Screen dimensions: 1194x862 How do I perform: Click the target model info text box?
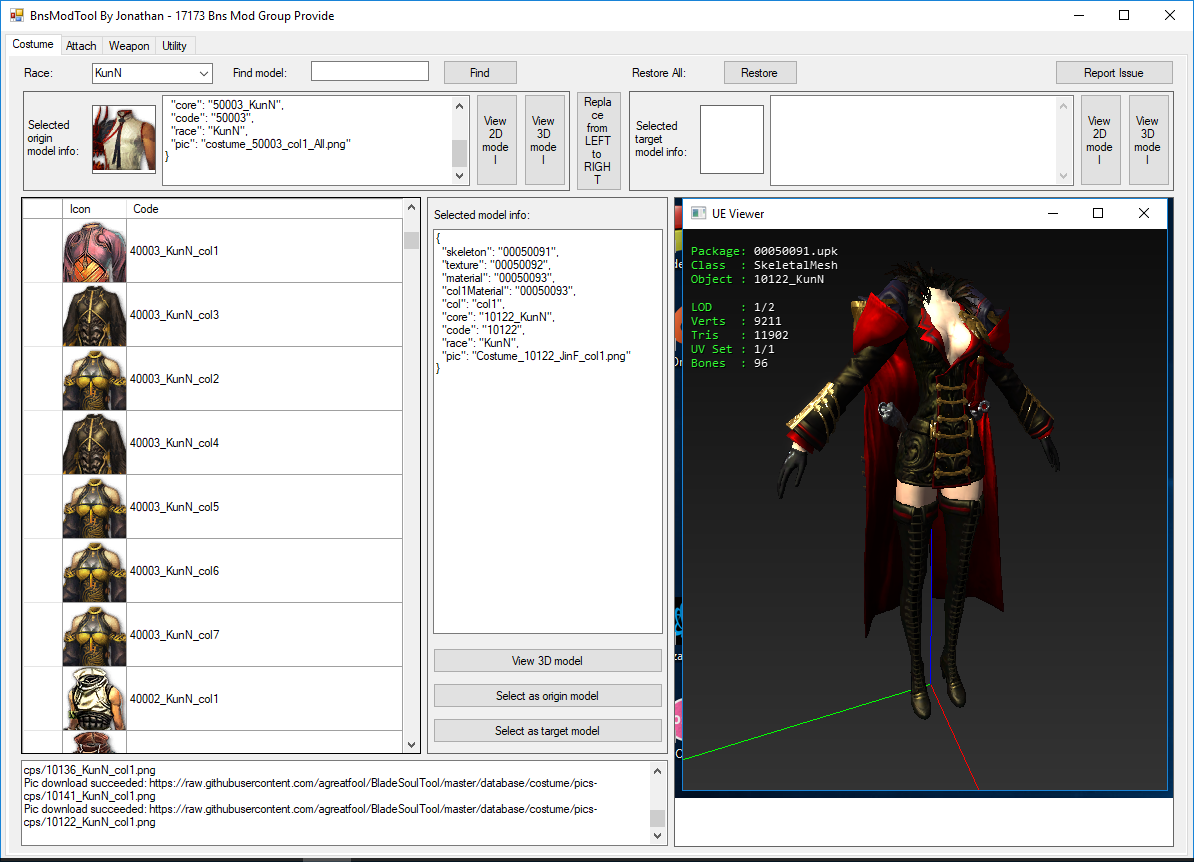tap(921, 140)
